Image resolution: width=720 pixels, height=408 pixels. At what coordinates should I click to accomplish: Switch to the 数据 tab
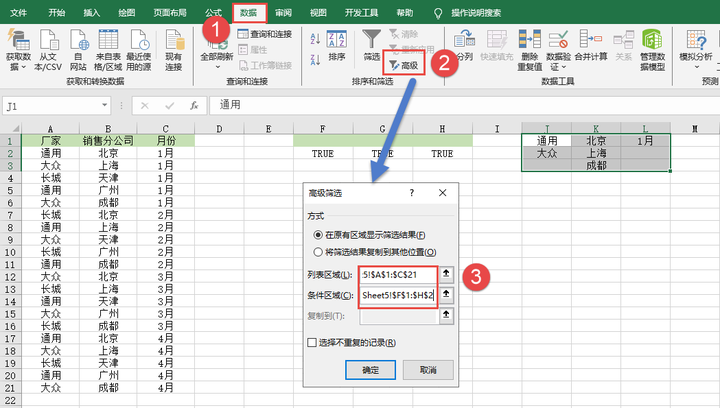(x=248, y=13)
